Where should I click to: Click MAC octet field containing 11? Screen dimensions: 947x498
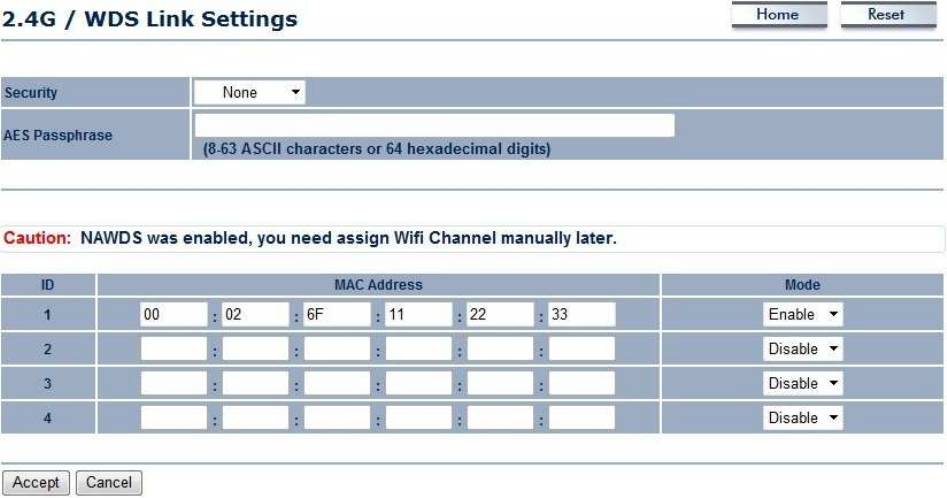click(x=419, y=314)
